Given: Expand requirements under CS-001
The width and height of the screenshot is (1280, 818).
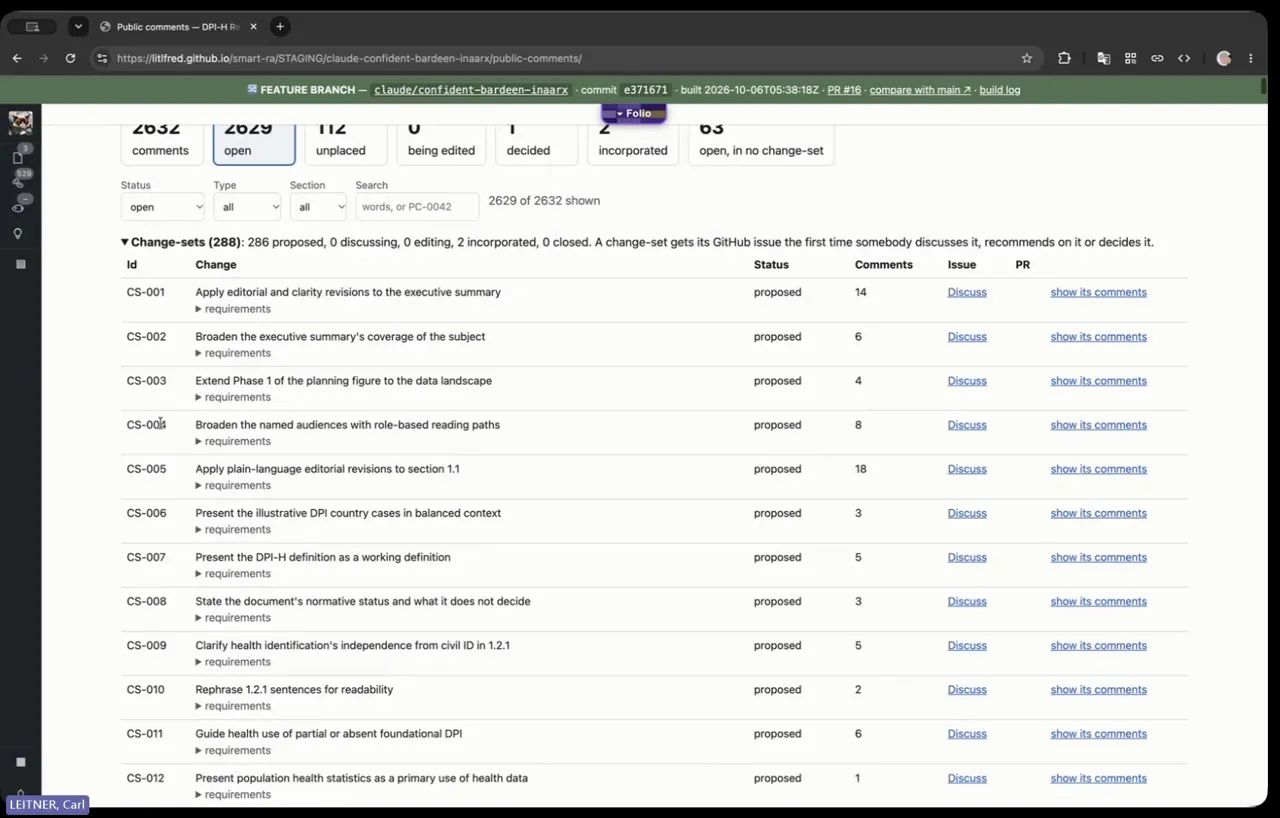Looking at the screenshot, I should (233, 309).
